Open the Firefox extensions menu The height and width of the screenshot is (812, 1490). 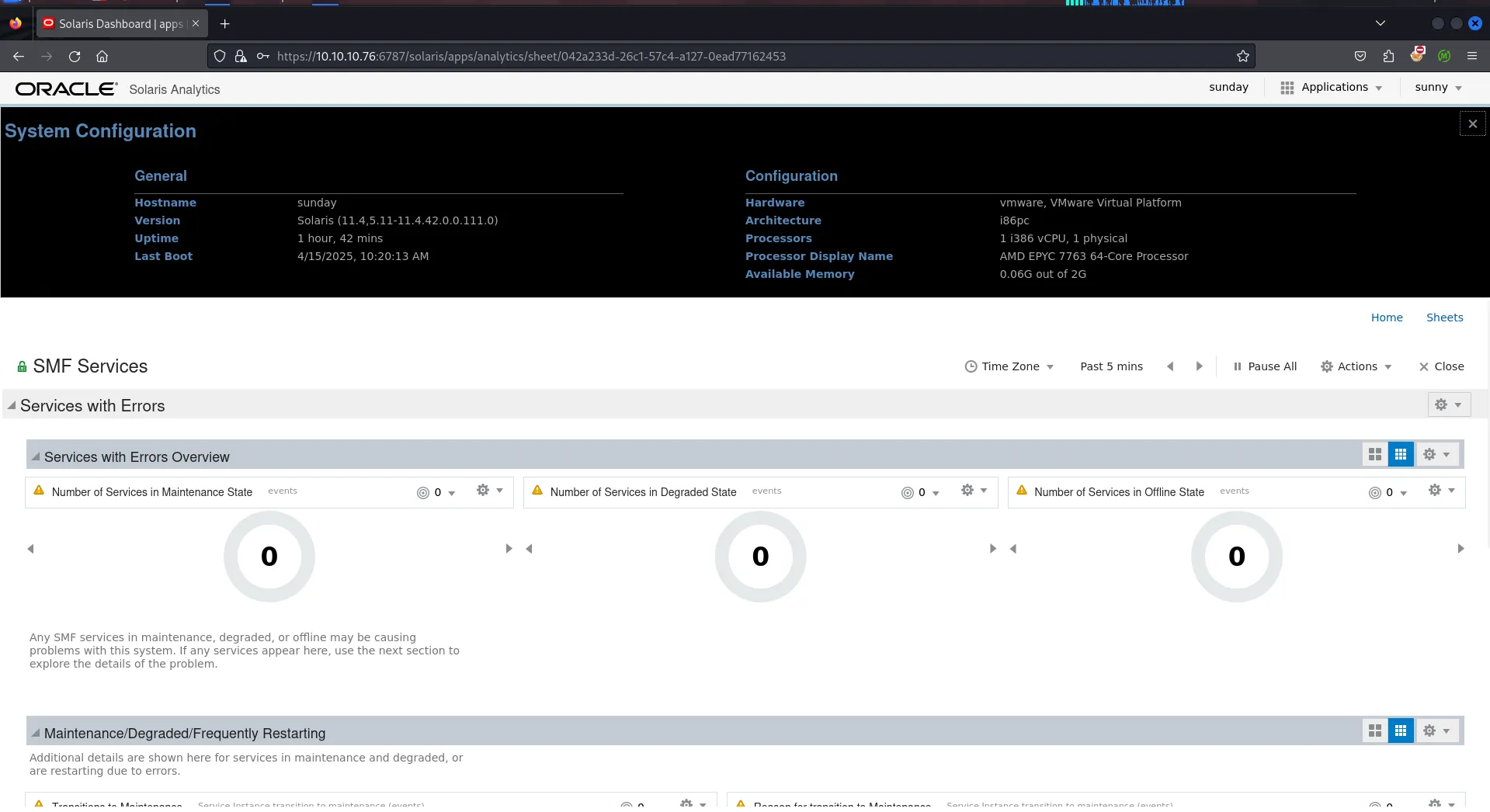(1389, 56)
